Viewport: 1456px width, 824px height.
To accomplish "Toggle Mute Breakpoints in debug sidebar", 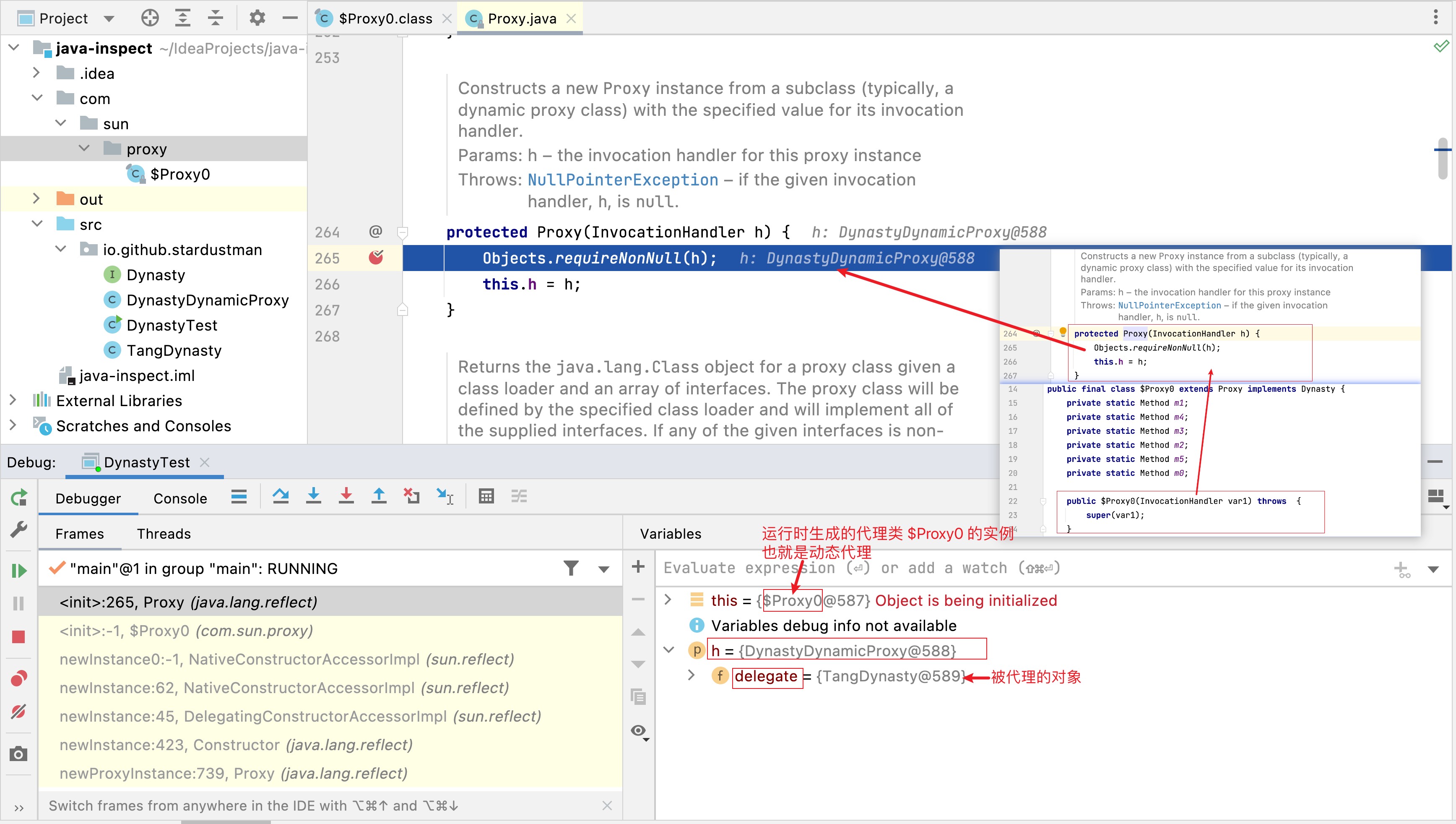I will click(x=19, y=712).
